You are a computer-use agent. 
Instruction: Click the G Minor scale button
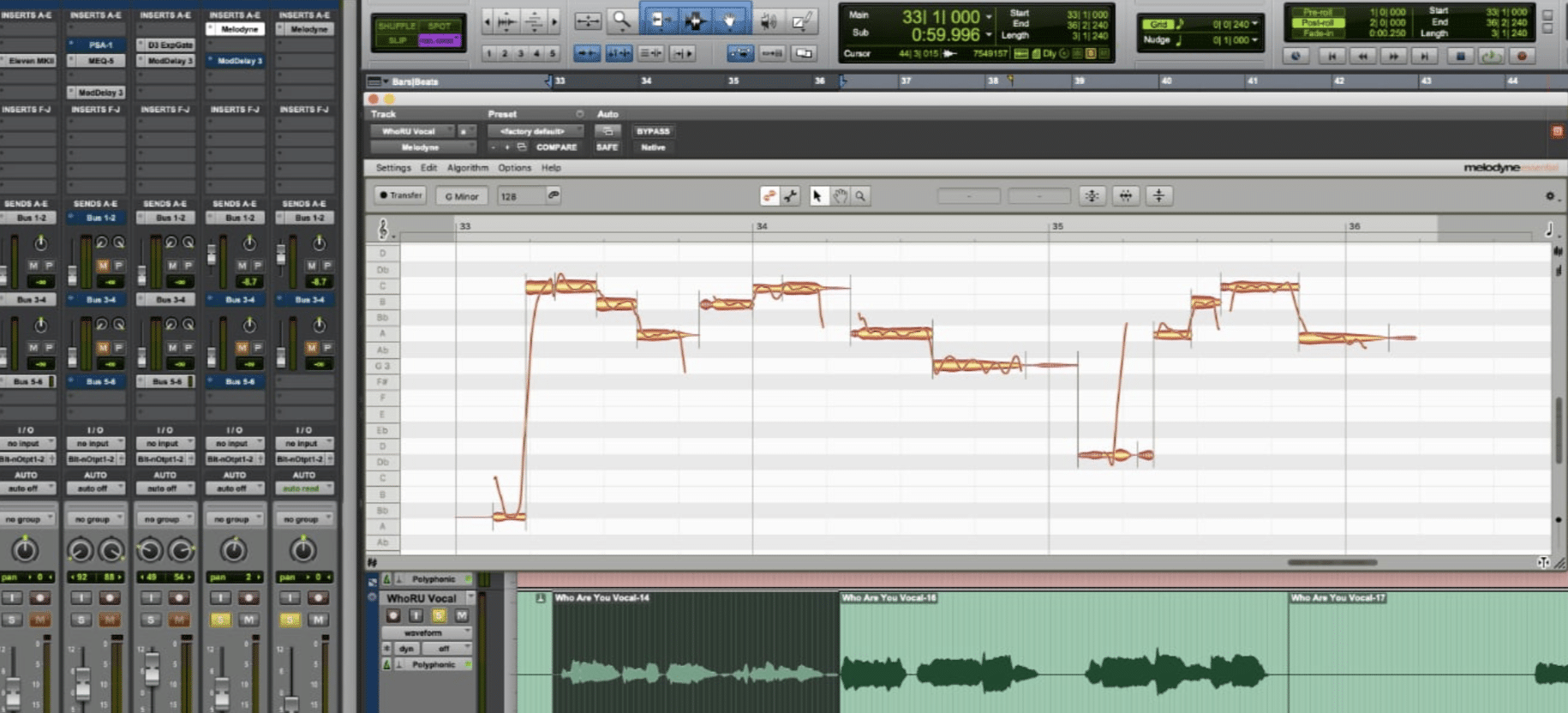tap(462, 196)
